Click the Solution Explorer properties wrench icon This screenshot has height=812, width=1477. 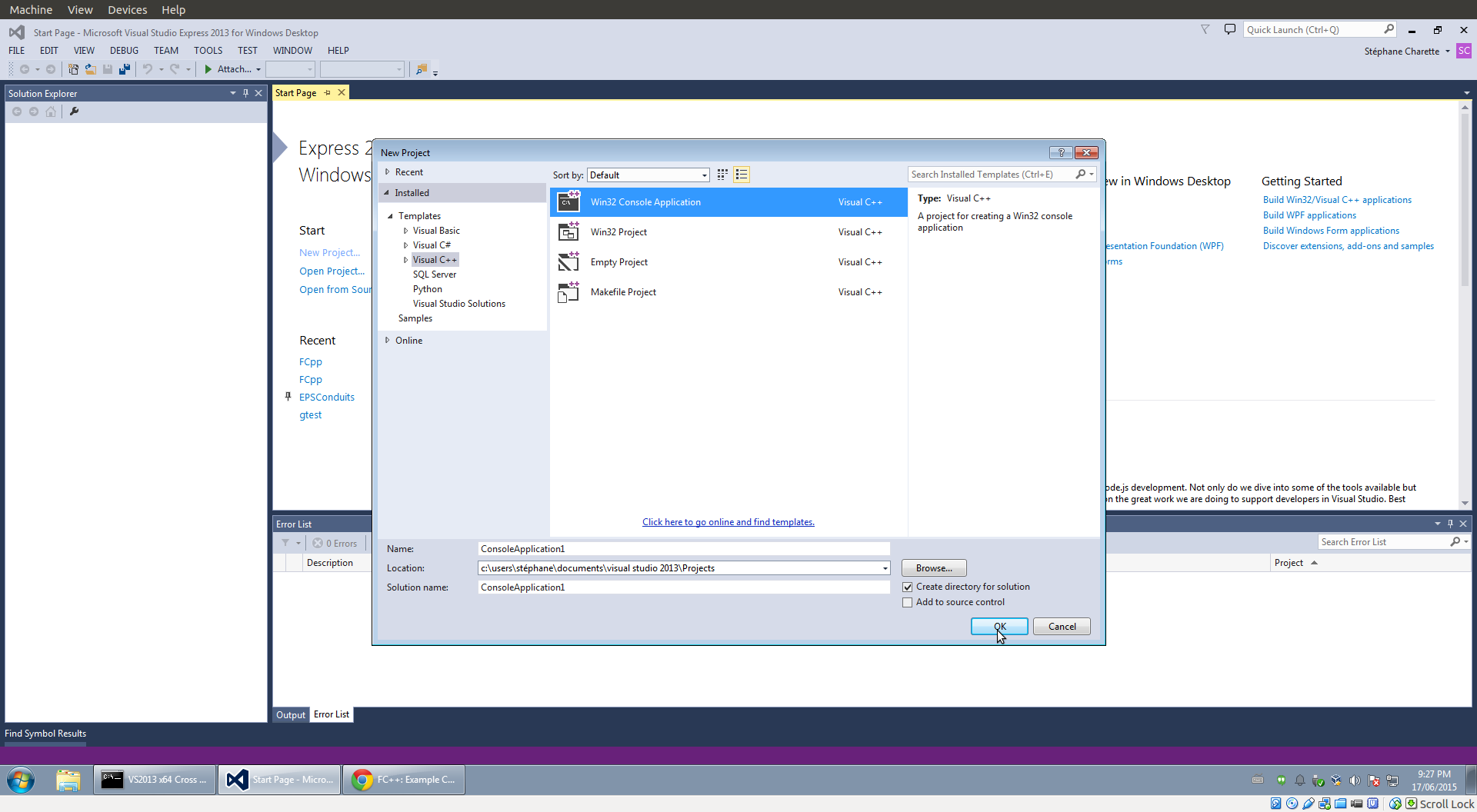click(74, 111)
